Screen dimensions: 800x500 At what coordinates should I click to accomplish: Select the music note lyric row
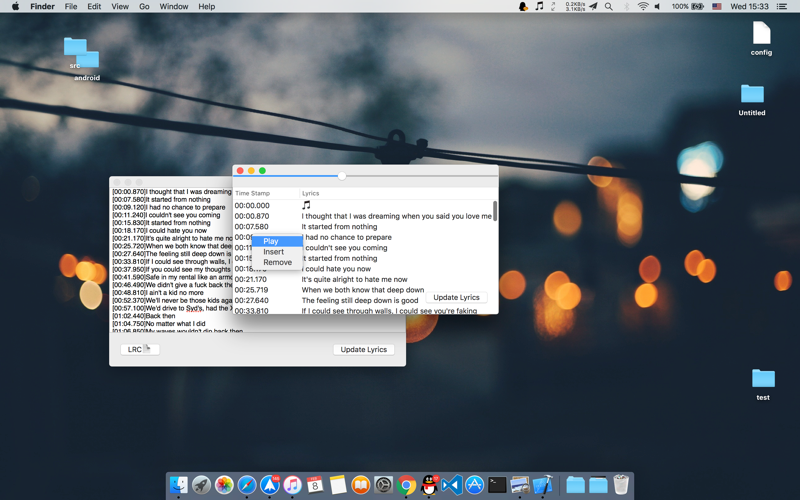tap(306, 205)
